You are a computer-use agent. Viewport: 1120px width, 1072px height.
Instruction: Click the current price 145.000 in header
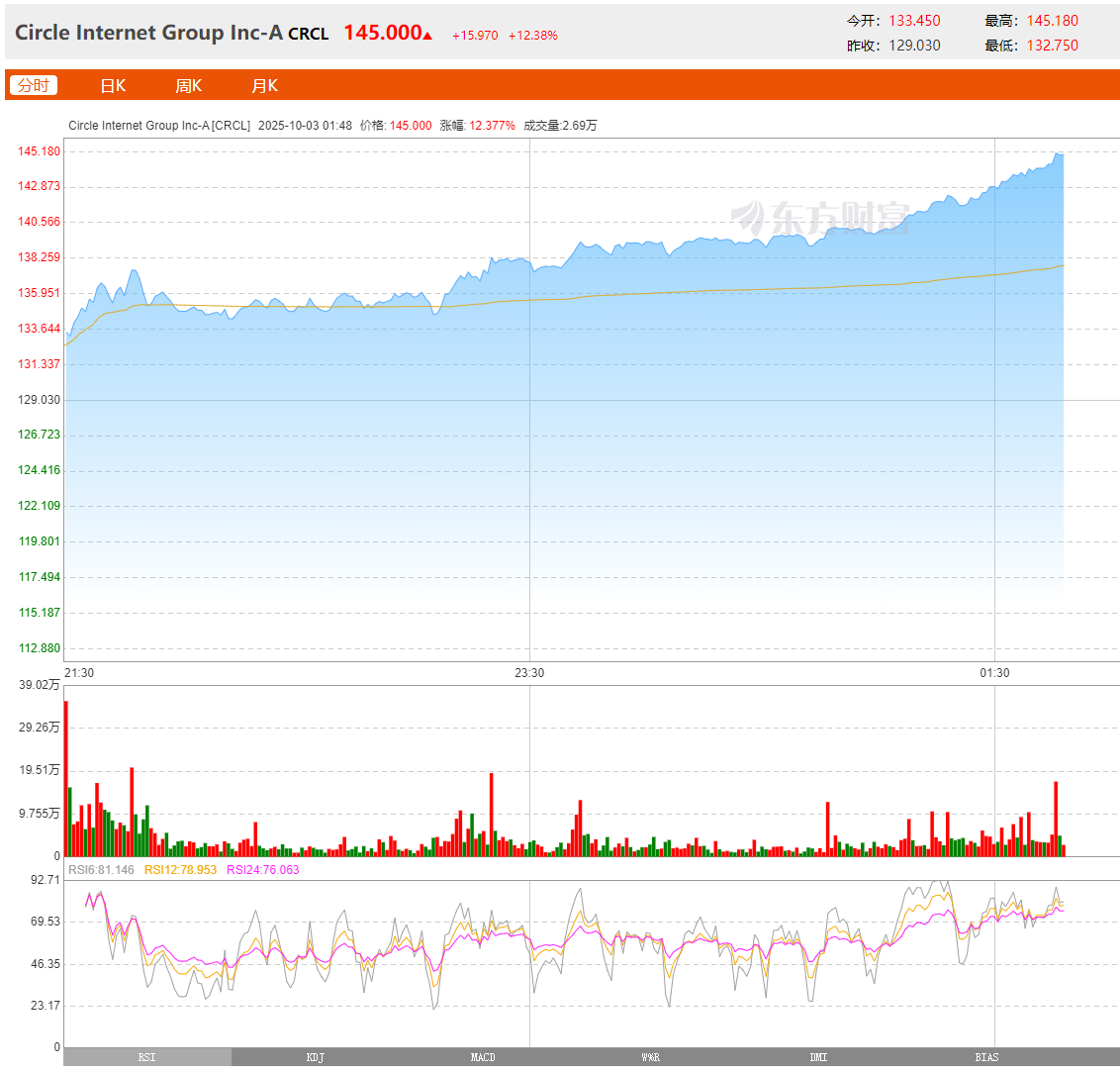pos(382,33)
